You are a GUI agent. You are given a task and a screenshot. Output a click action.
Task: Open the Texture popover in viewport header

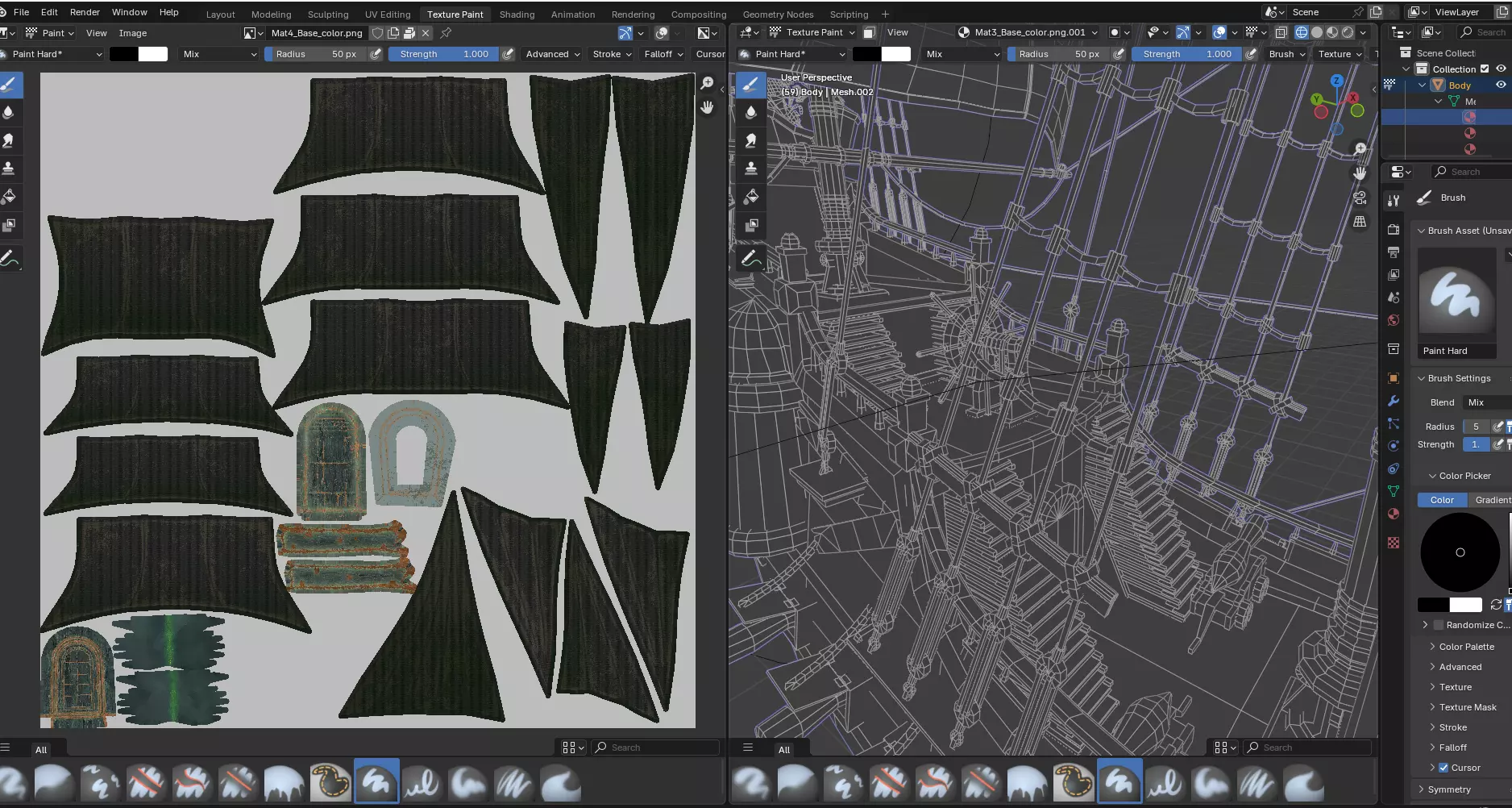pos(1340,54)
